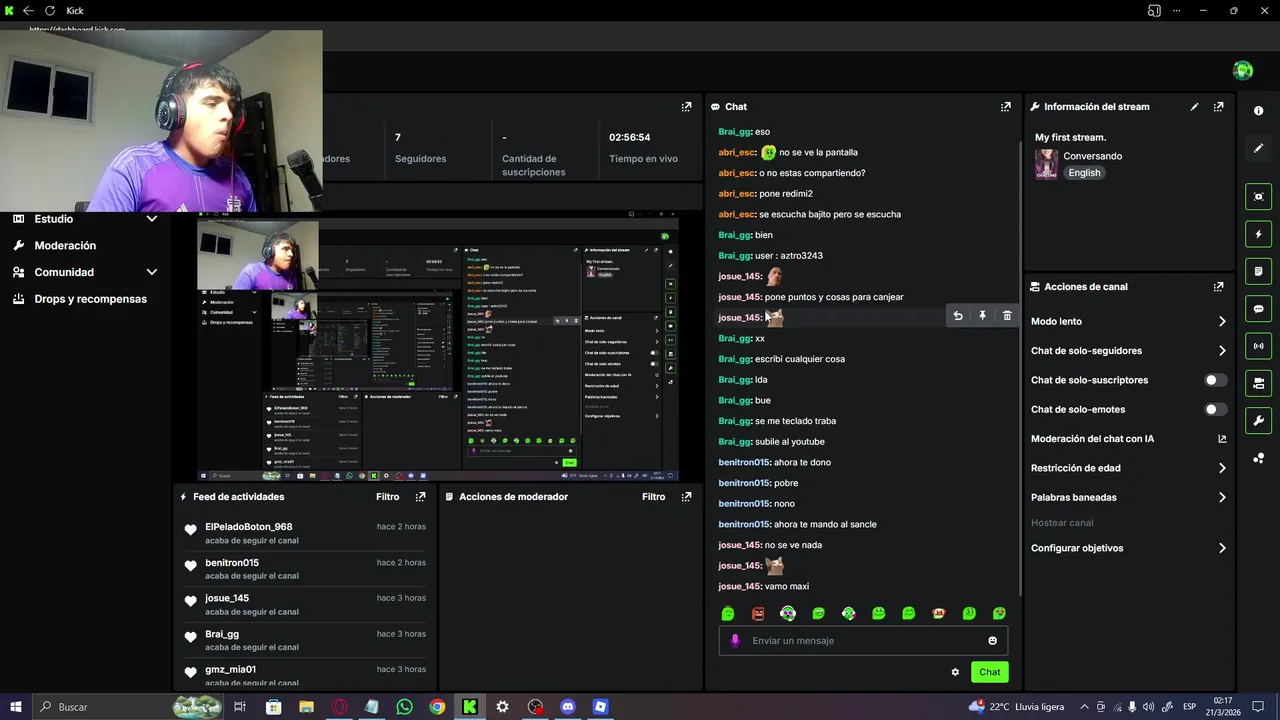Click the document notes icon in right sidebar
The height and width of the screenshot is (720, 1280).
[x=1259, y=271]
